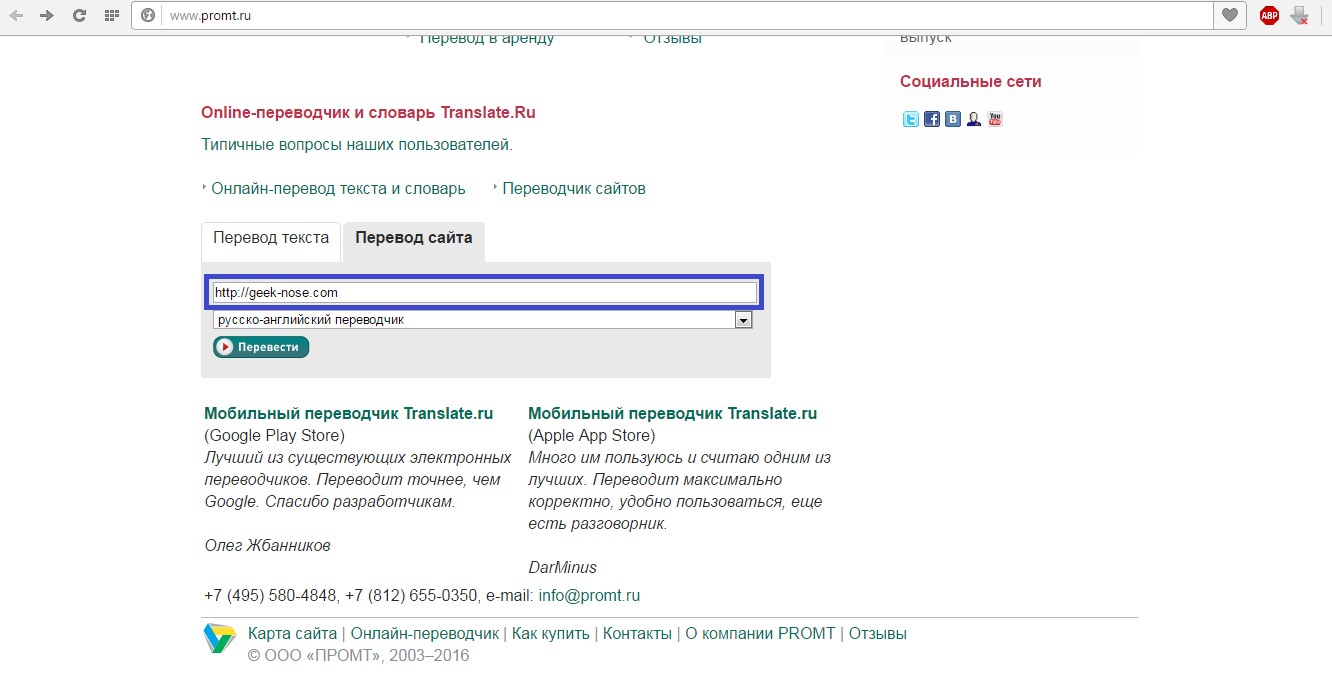
Task: Open Online-переводчик и словарь Translate.Ru heading
Action: 368,113
